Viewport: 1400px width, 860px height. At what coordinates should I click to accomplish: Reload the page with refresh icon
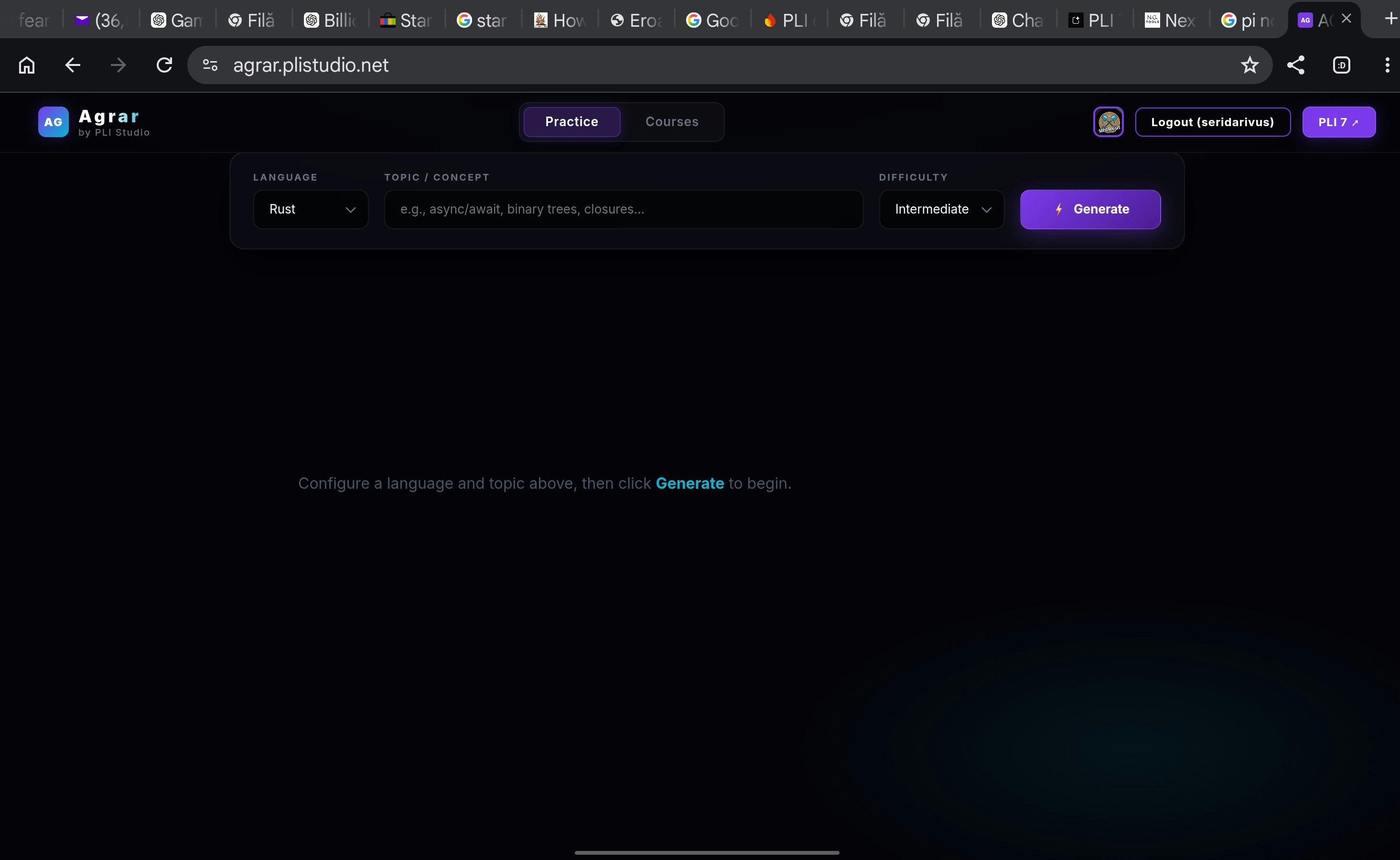tap(164, 65)
